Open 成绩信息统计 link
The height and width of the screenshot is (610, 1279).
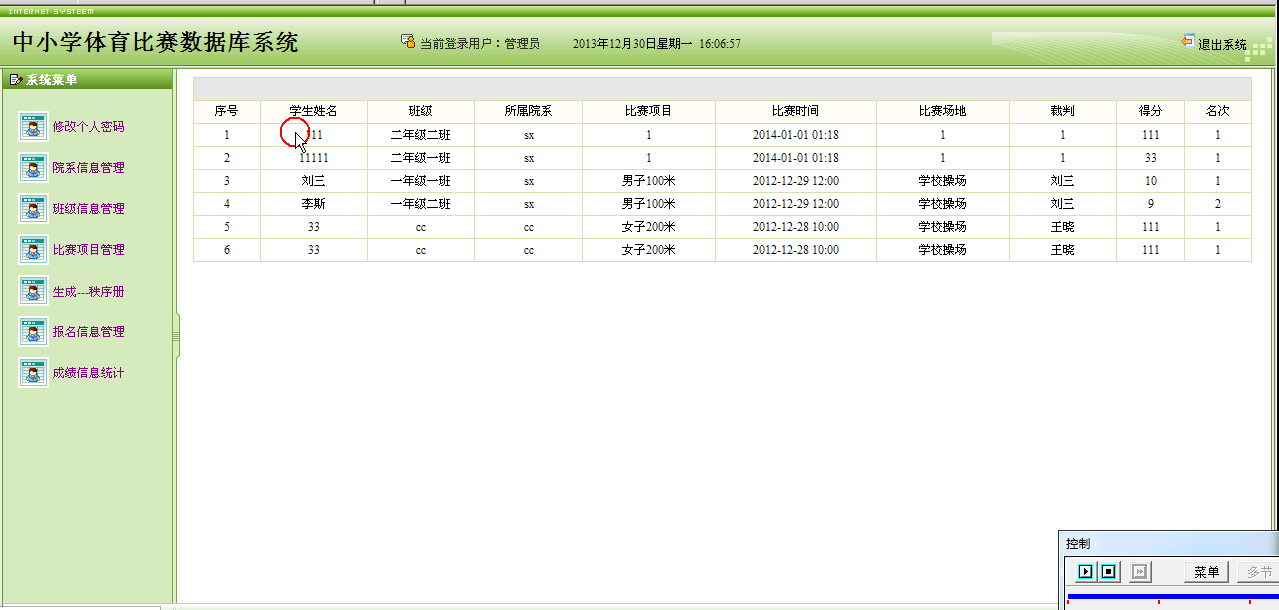pyautogui.click(x=89, y=373)
